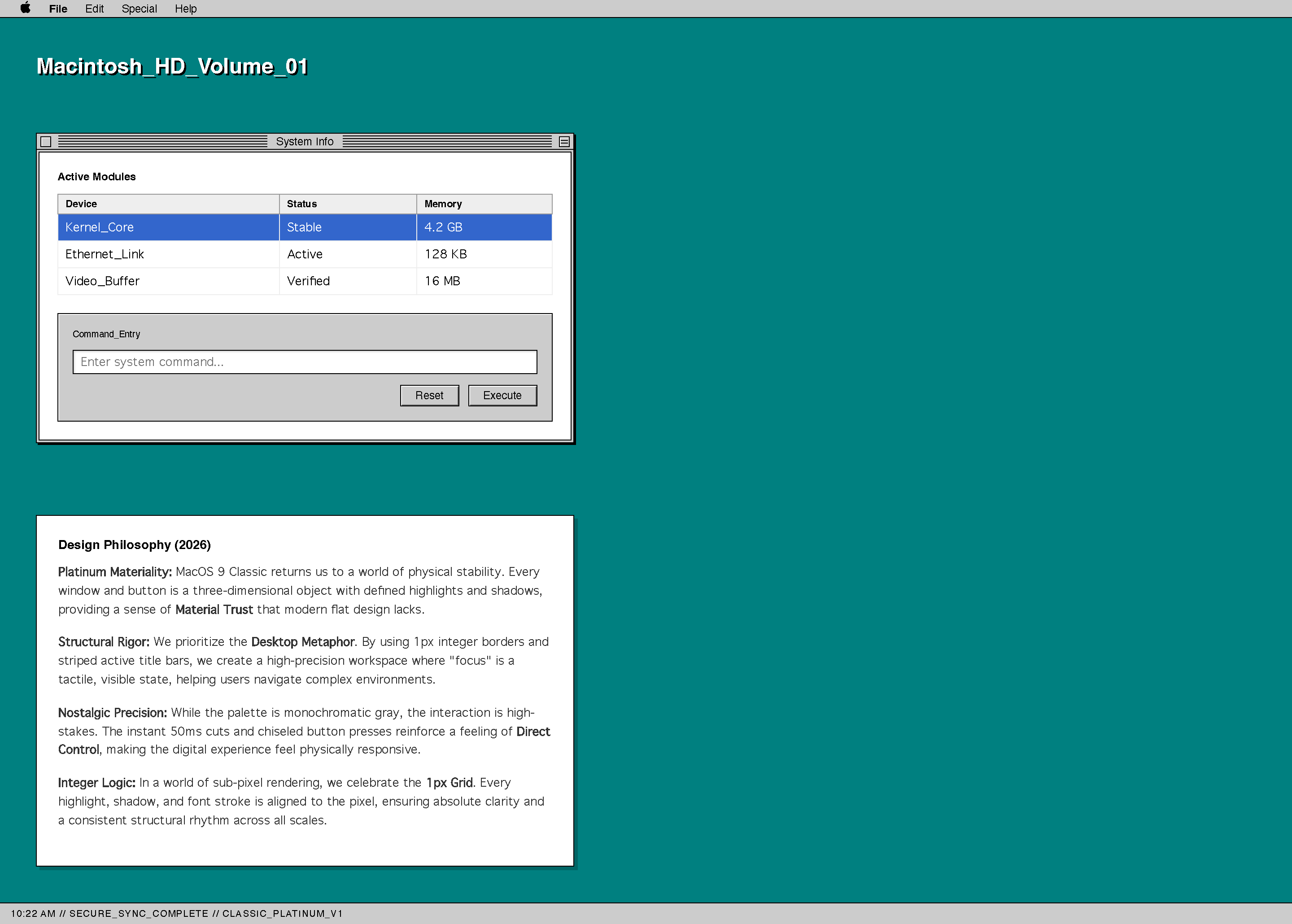Screen dimensions: 1292x924
Task: Click the Apple logo menu icon
Action: coord(25,8)
